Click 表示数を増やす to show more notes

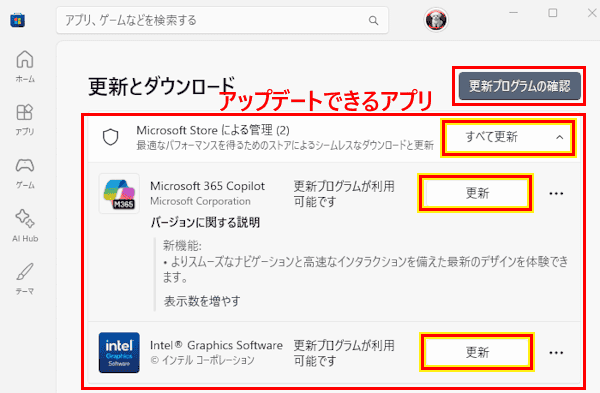pos(202,301)
